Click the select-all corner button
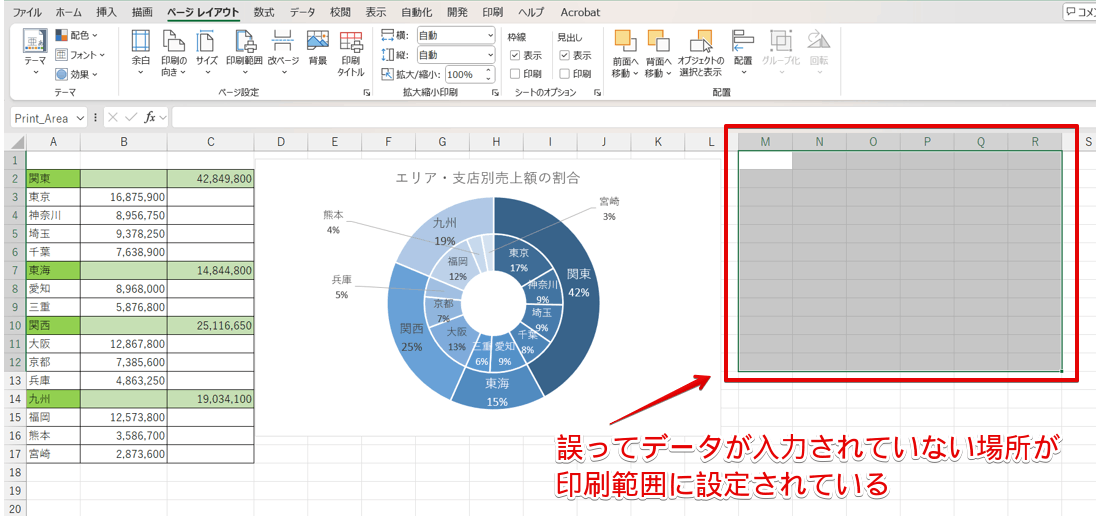Image resolution: width=1096 pixels, height=528 pixels. pyautogui.click(x=13, y=142)
